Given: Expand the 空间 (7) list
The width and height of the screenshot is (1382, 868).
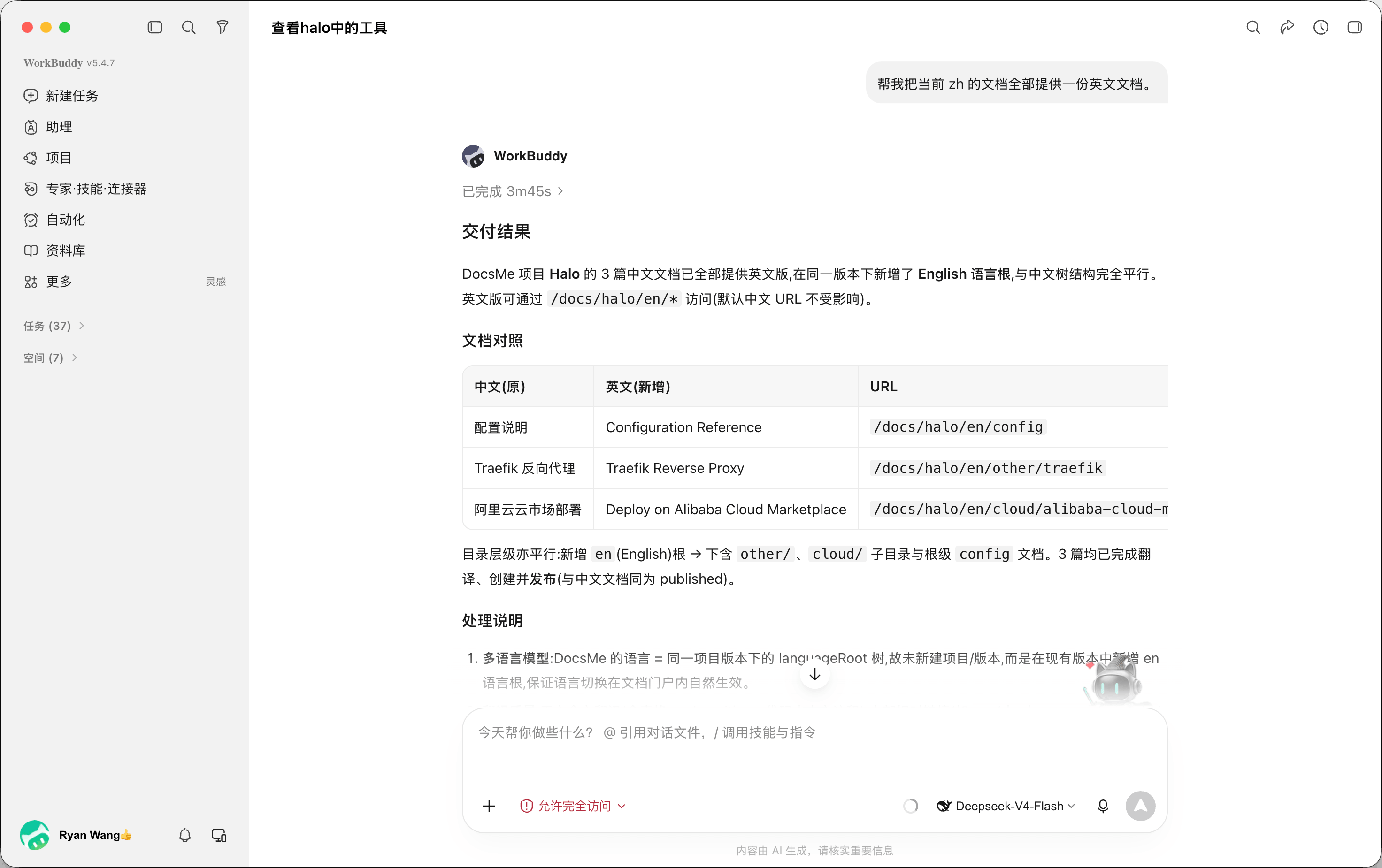Looking at the screenshot, I should [x=51, y=358].
